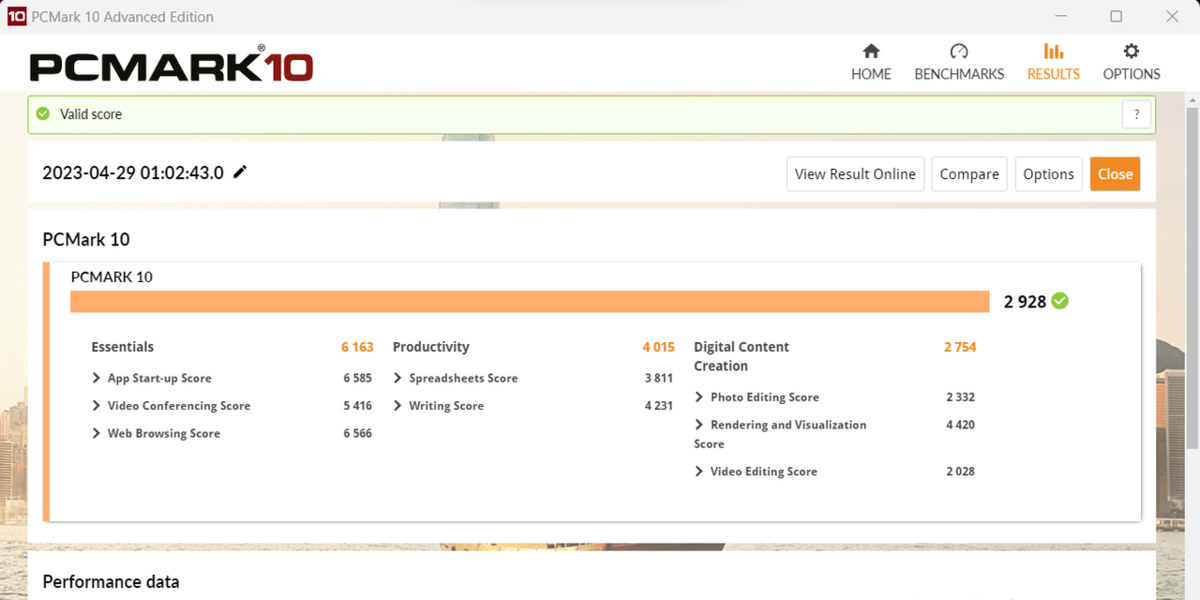This screenshot has height=600, width=1200.
Task: Expand the Writing Score row
Action: (x=439, y=406)
